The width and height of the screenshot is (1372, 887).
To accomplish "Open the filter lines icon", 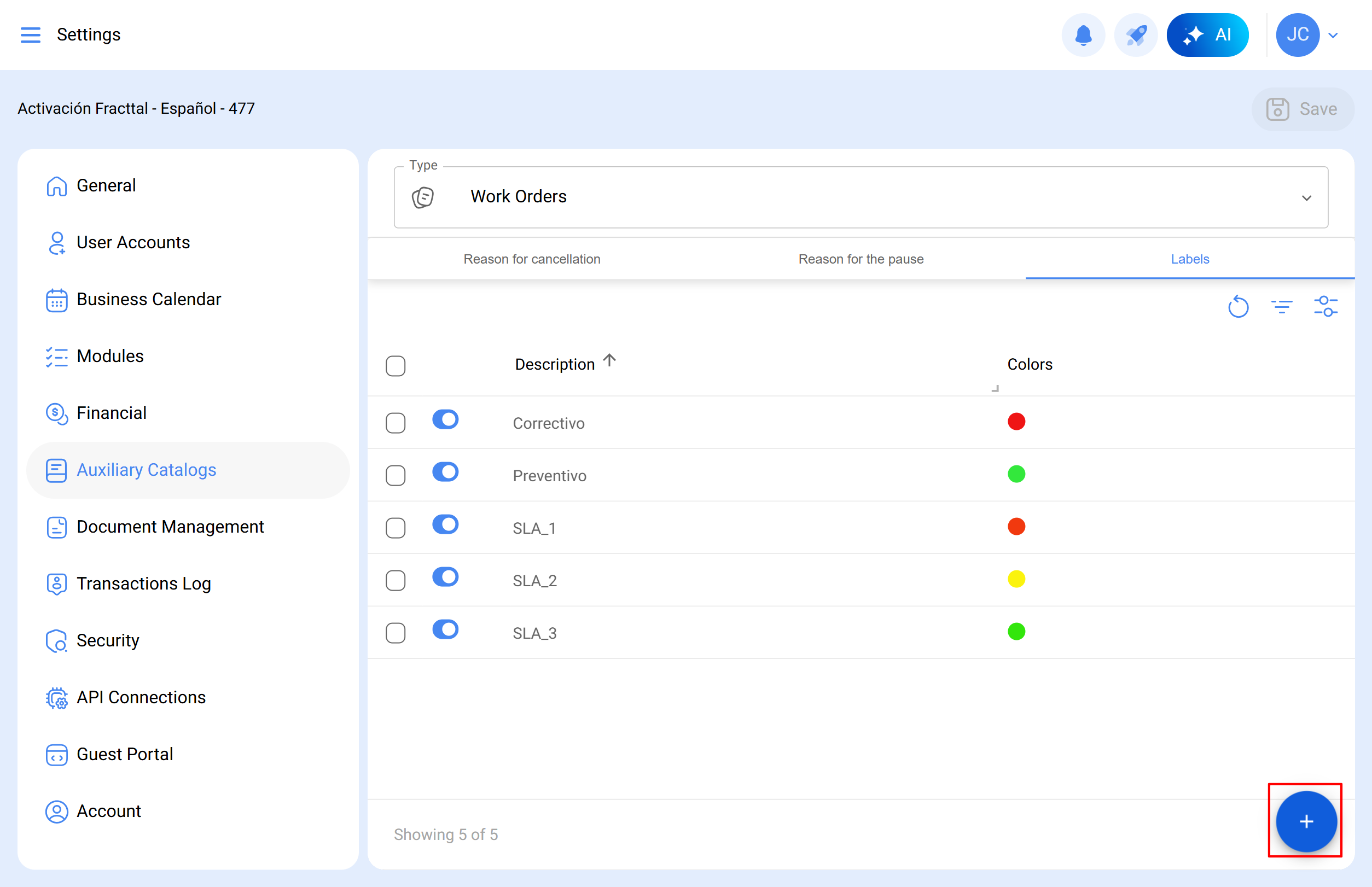I will tap(1282, 306).
